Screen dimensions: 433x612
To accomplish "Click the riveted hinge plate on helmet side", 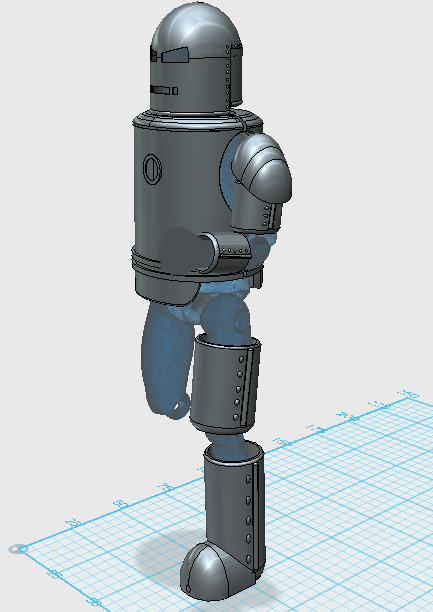I will point(234,74).
